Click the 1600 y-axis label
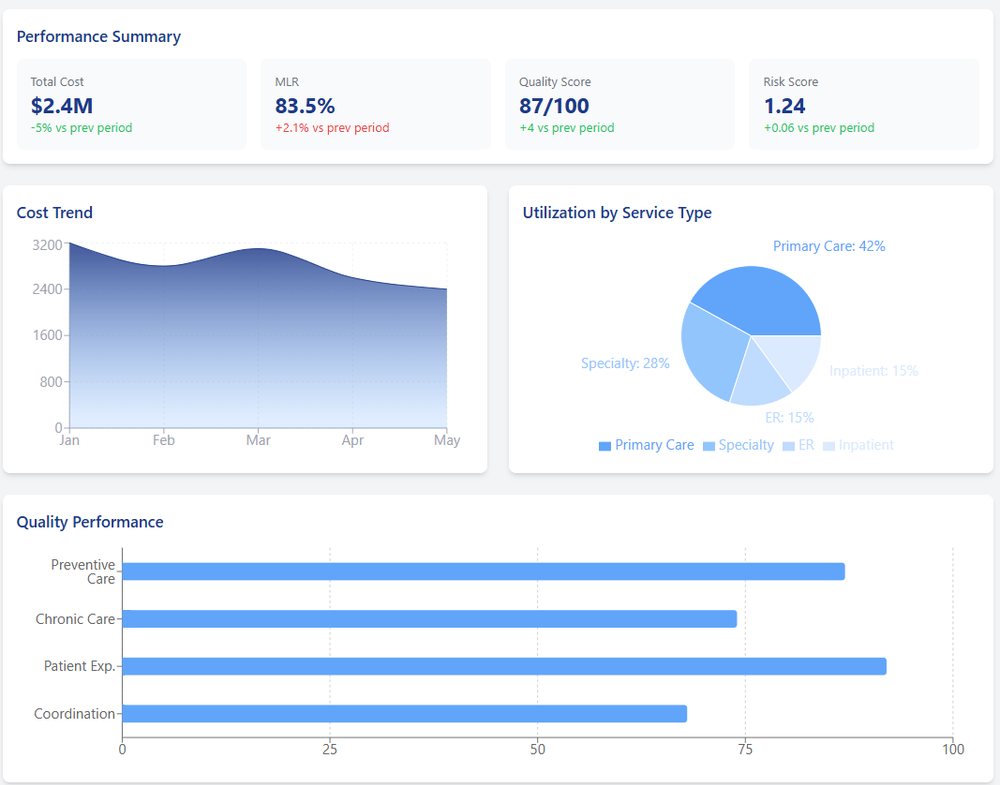This screenshot has width=1000, height=785. coord(47,335)
